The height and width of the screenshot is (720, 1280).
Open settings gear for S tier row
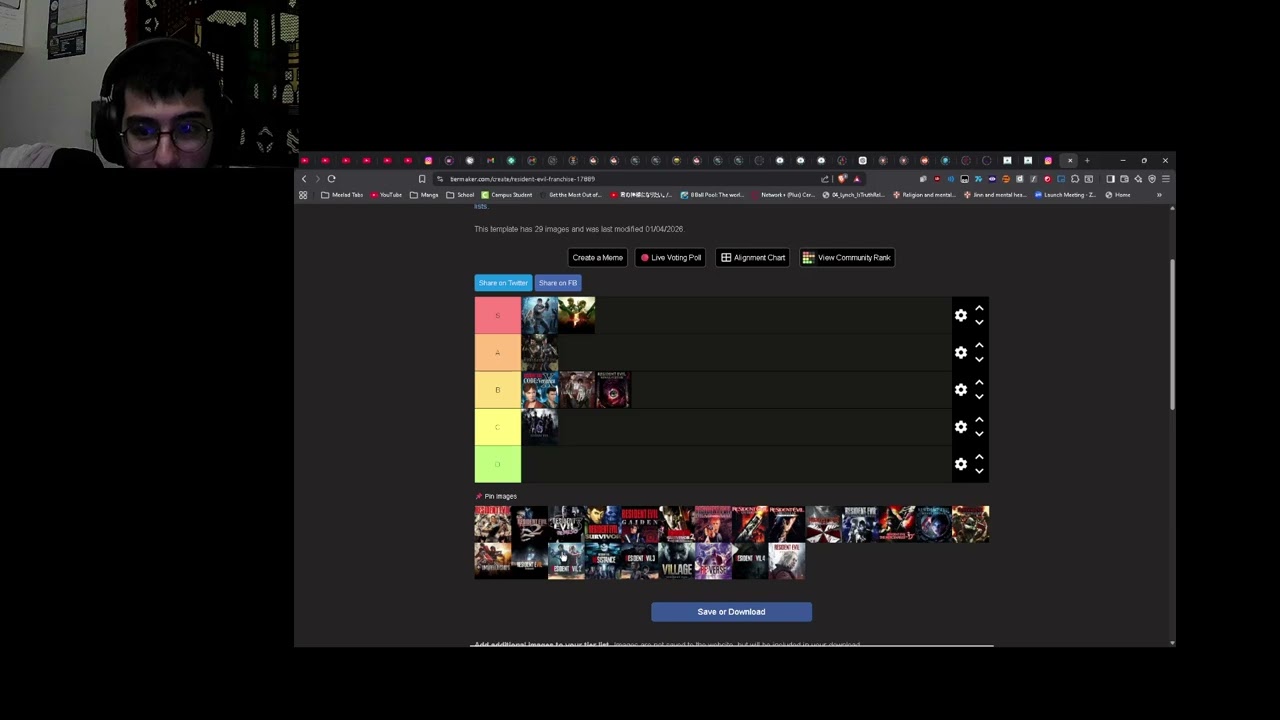(961, 315)
